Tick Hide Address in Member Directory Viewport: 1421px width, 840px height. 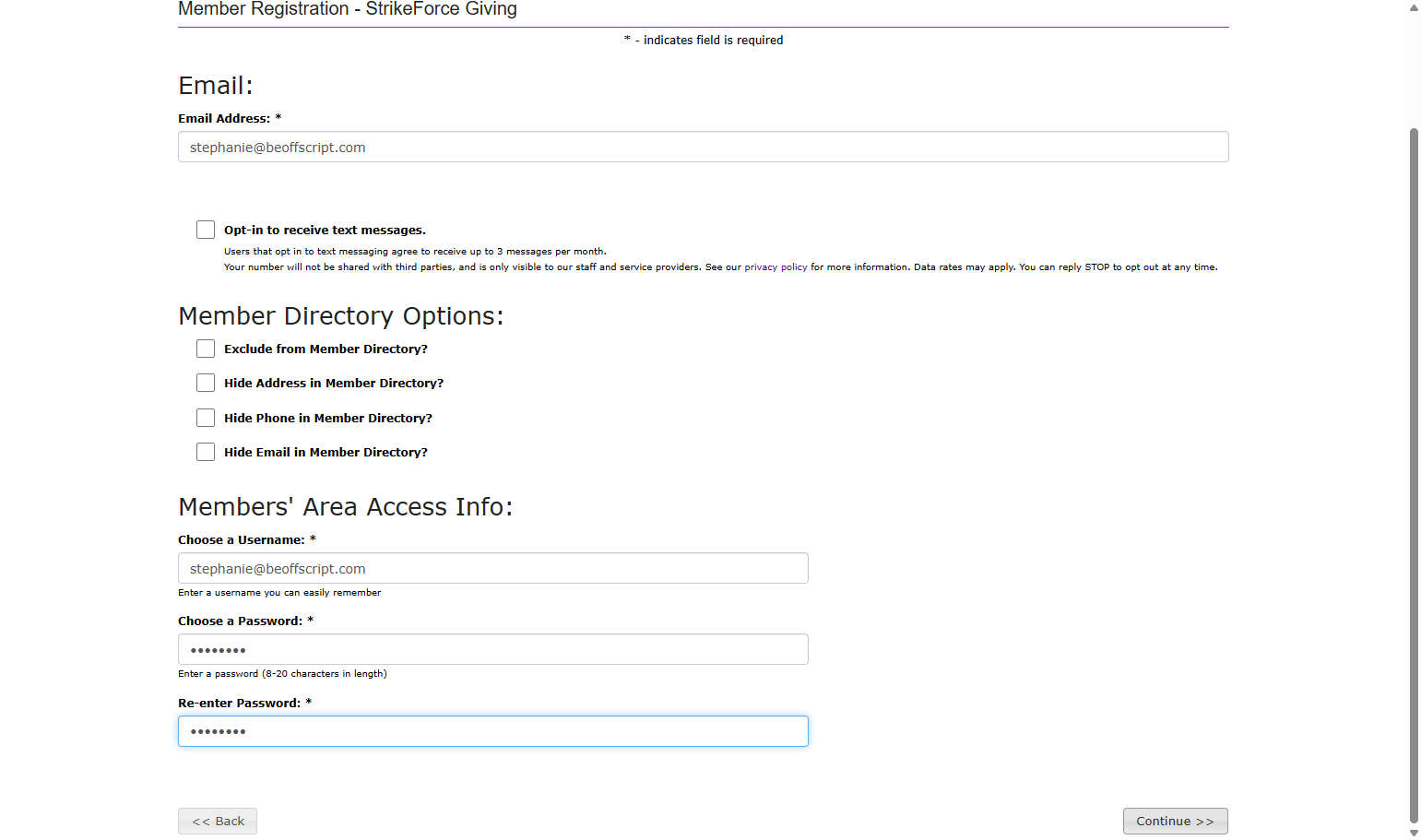(206, 383)
